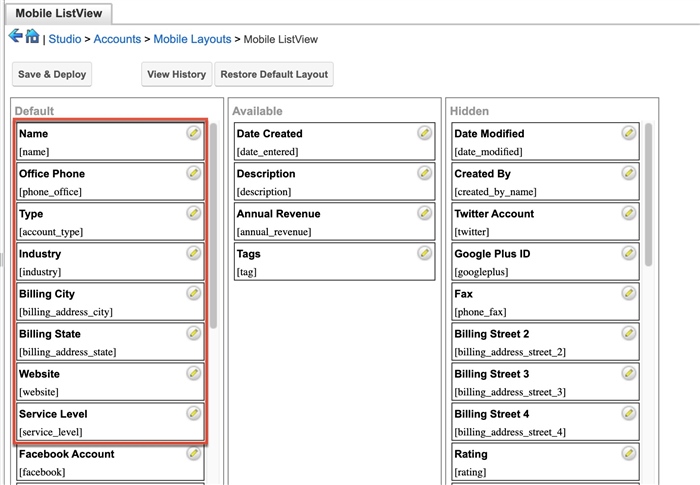Viewport: 700px width, 485px height.
Task: Edit the Billing City pencil icon
Action: (194, 293)
